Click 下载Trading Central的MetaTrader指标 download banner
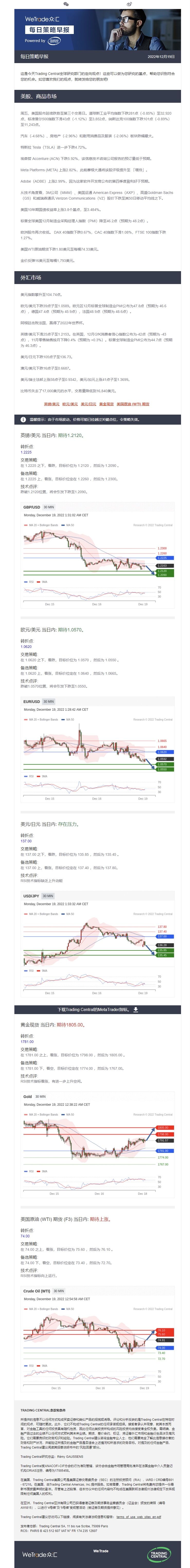 pos(97,1009)
